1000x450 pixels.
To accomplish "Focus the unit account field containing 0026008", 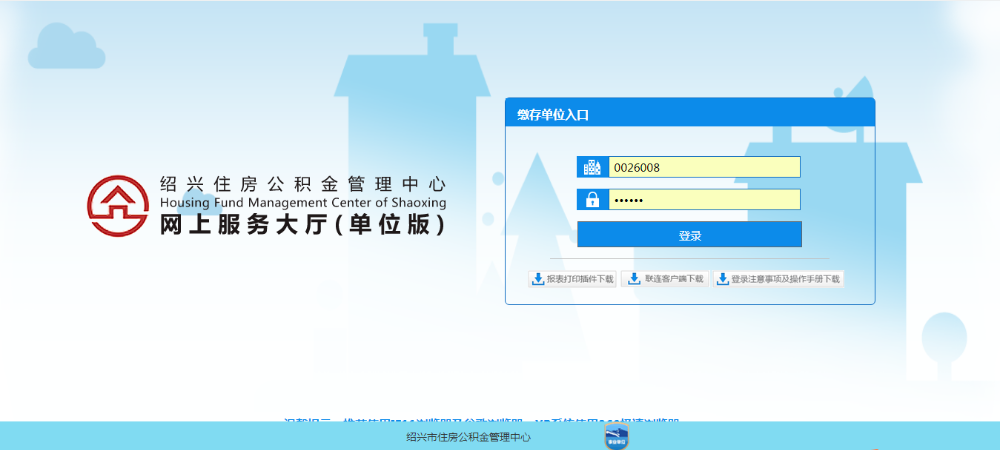I will (x=704, y=167).
